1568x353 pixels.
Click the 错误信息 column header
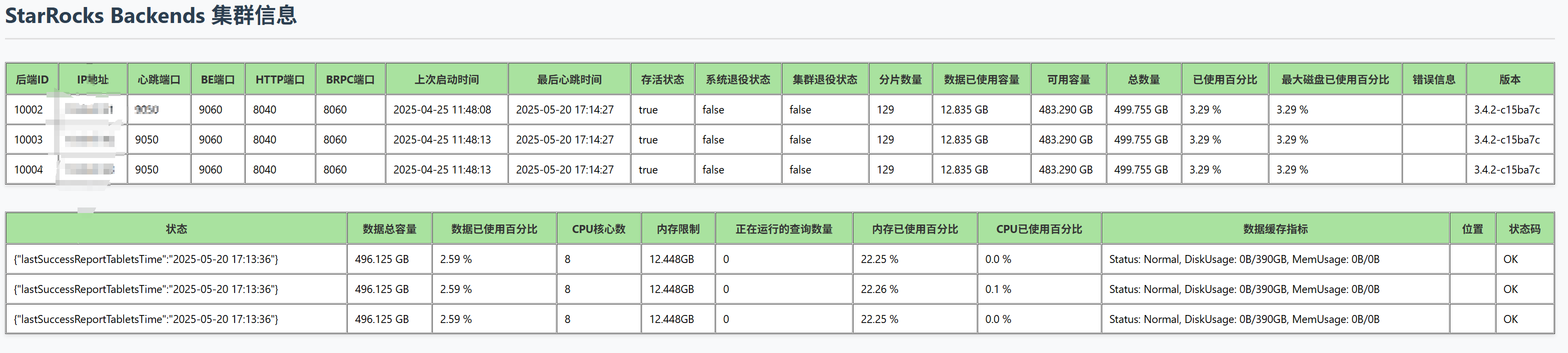coord(1433,79)
